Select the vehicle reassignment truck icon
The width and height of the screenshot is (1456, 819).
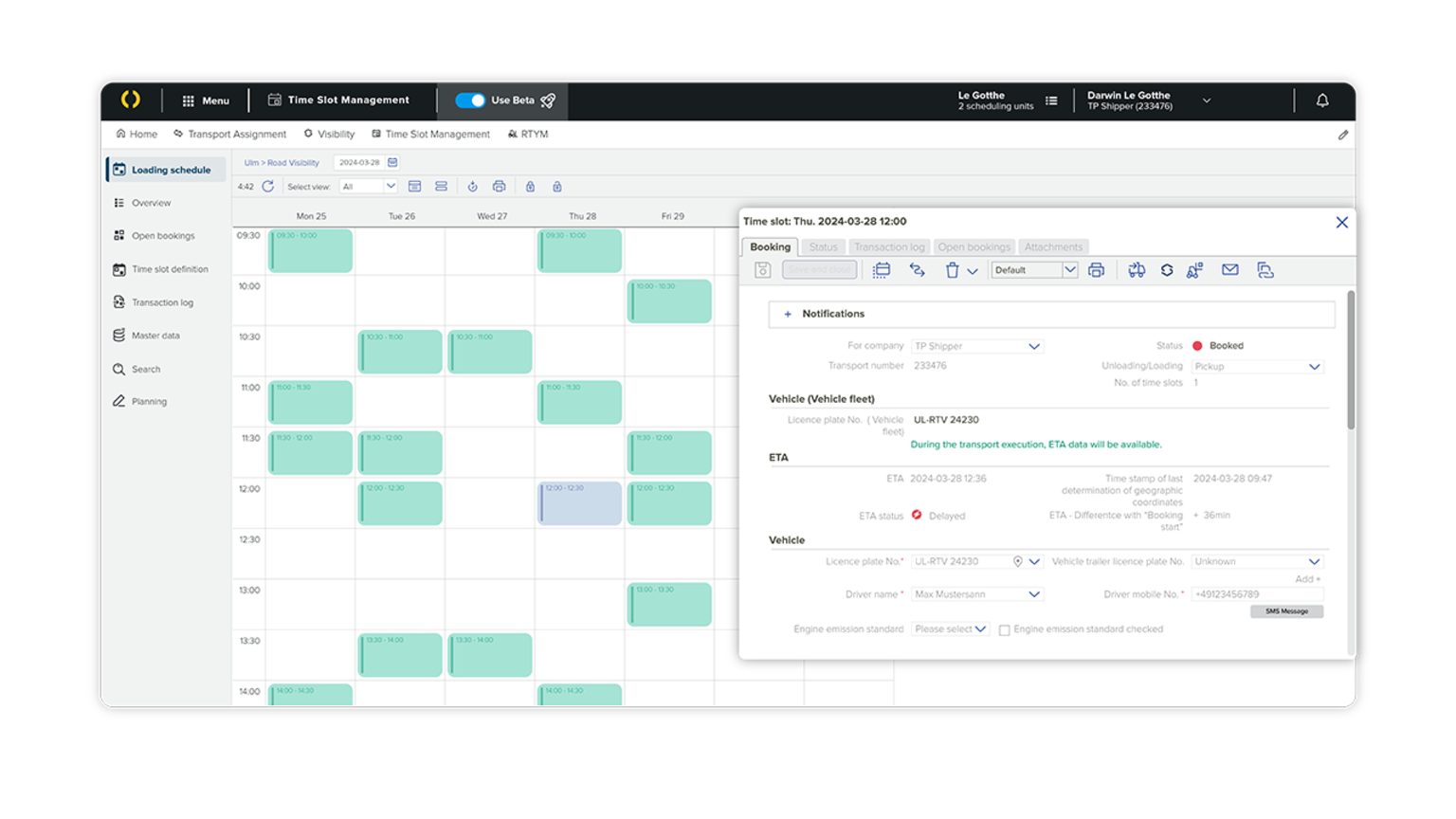point(1136,270)
